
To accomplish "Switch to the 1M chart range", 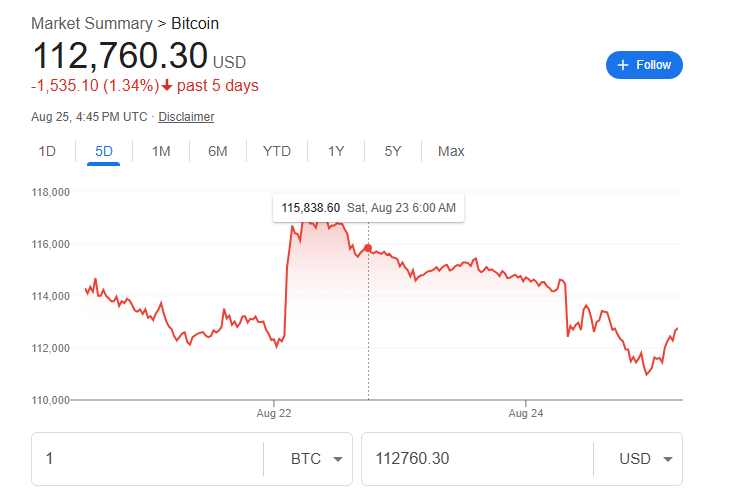I will pyautogui.click(x=161, y=151).
